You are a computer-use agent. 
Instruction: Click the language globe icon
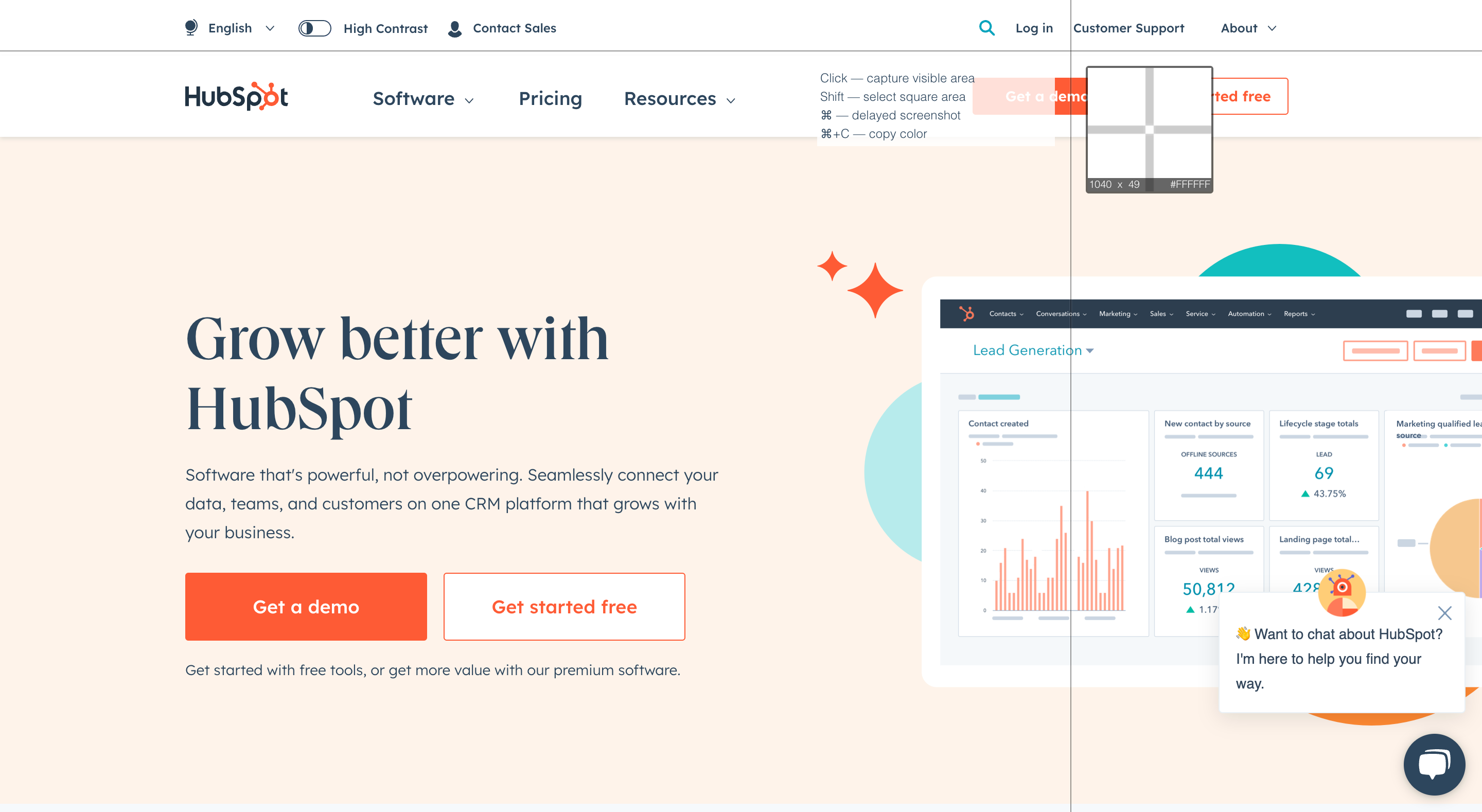[190, 27]
